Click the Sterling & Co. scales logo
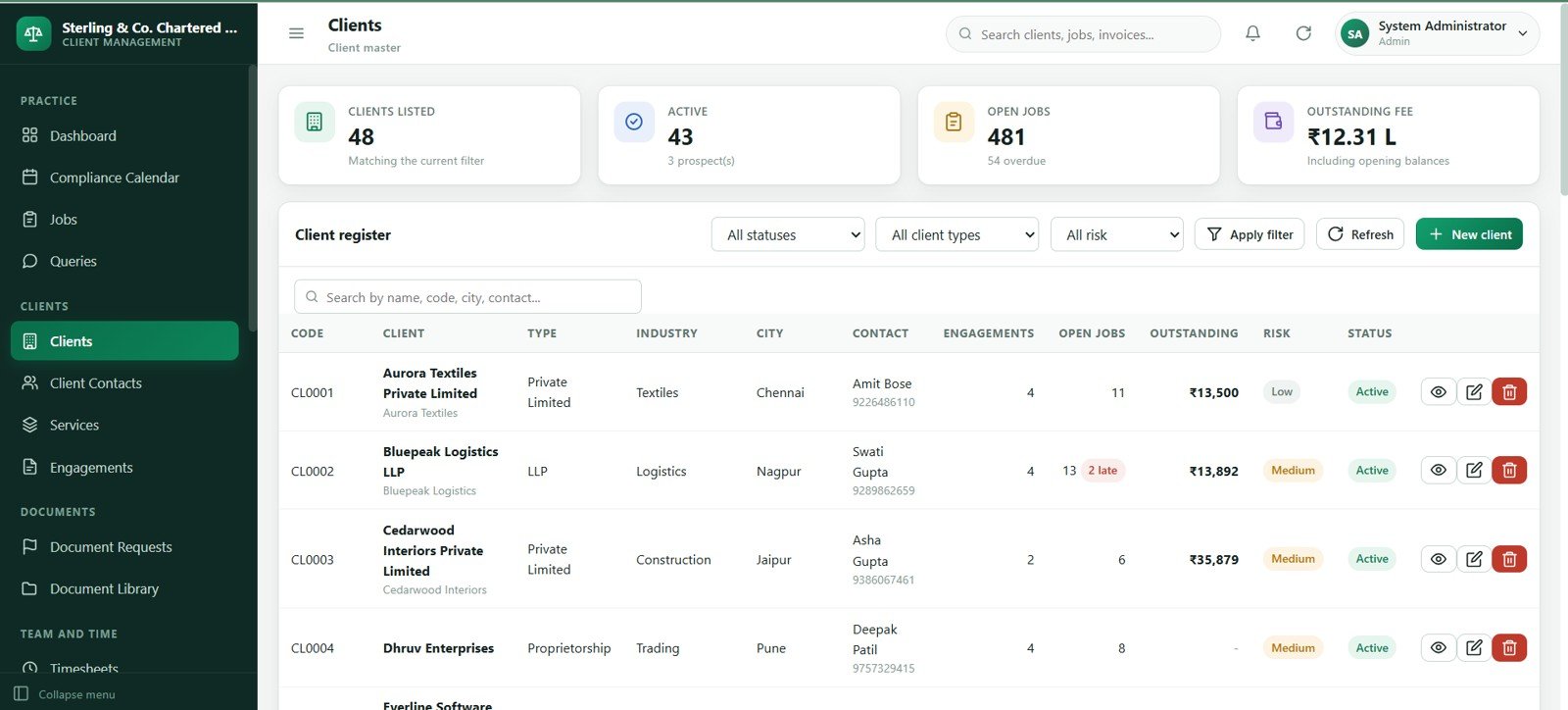The width and height of the screenshot is (1568, 710). [33, 33]
